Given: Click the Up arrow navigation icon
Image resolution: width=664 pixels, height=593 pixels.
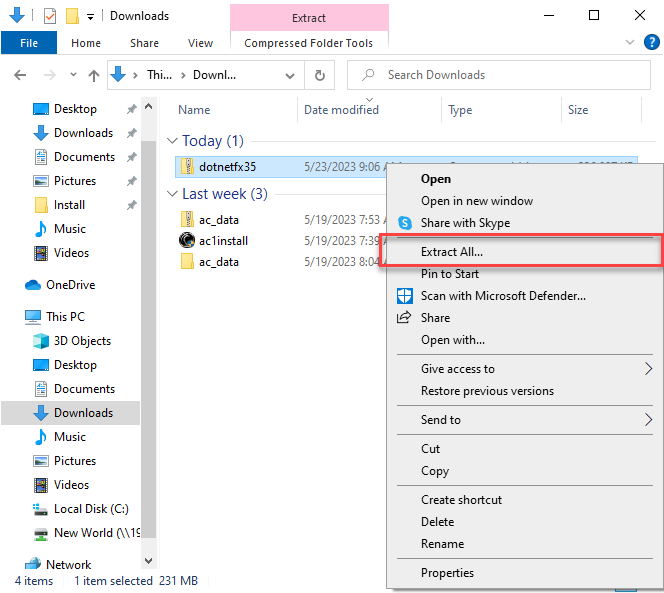Looking at the screenshot, I should 94,75.
